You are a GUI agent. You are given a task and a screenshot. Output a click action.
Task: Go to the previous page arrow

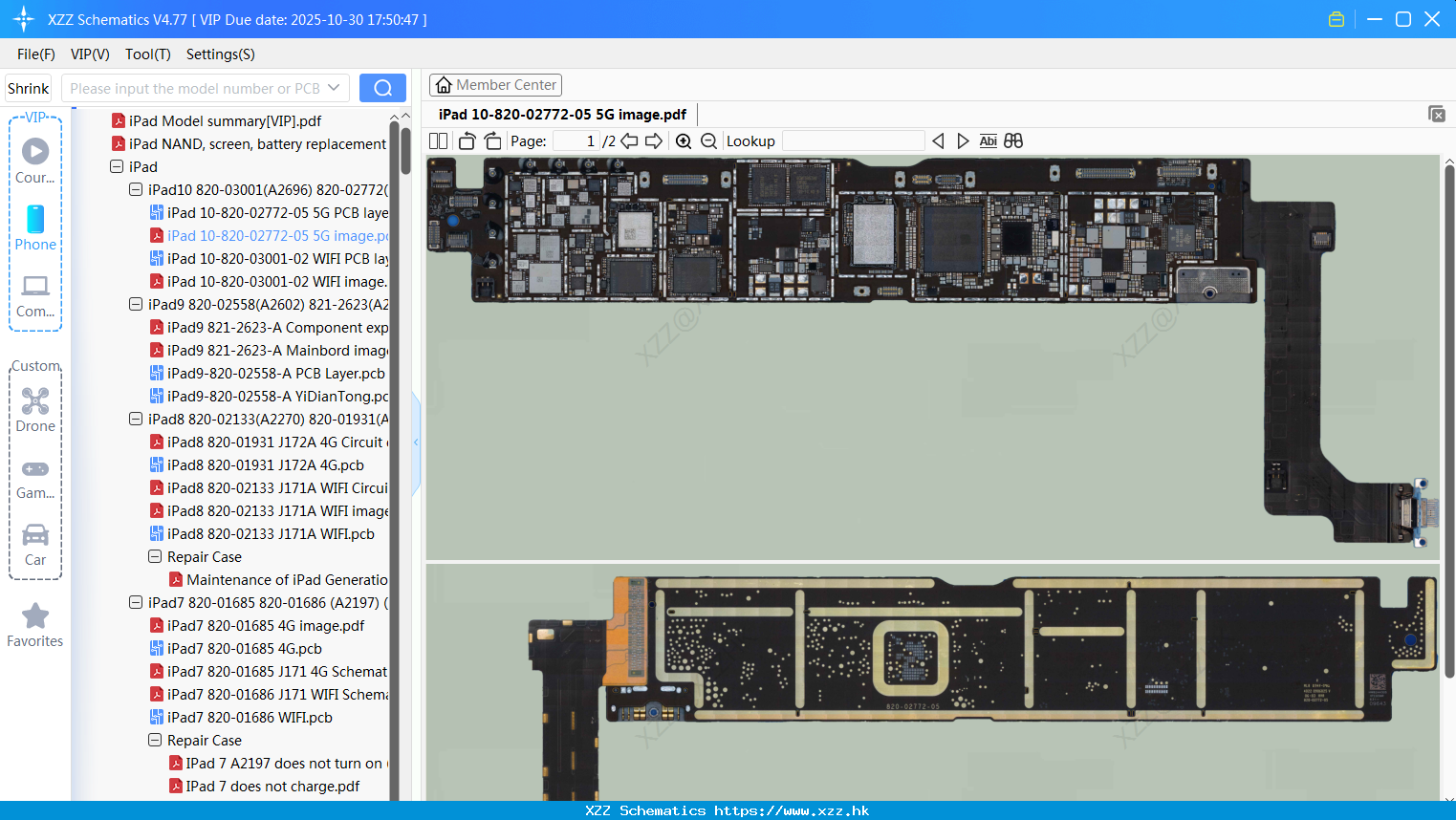tap(629, 140)
